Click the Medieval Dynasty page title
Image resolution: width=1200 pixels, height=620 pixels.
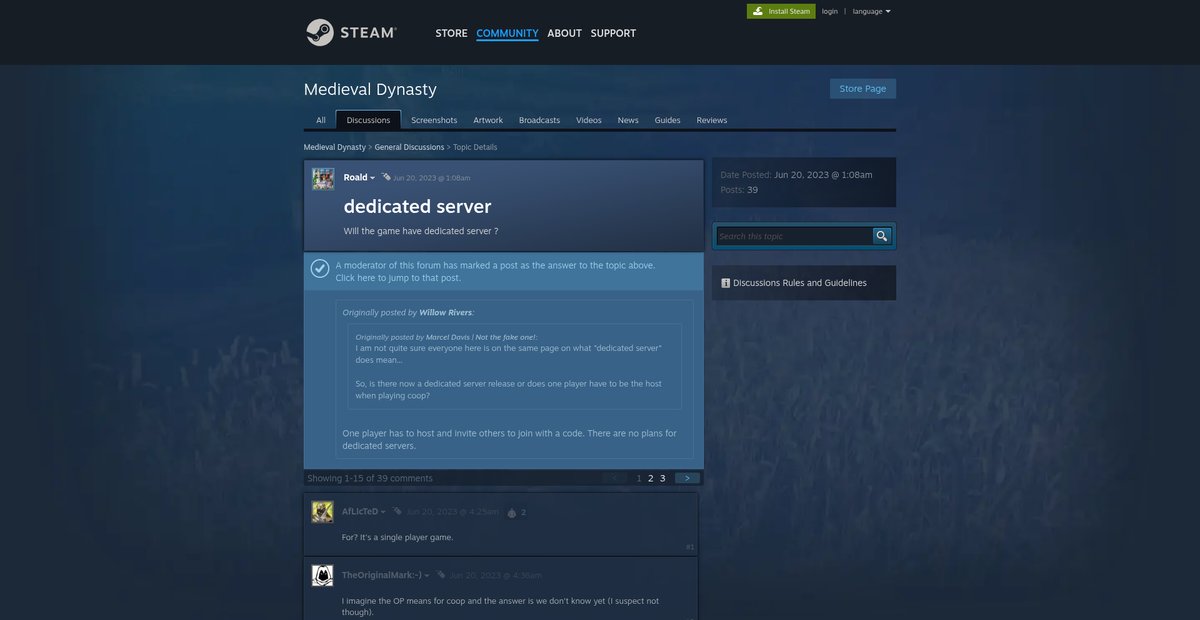point(370,89)
